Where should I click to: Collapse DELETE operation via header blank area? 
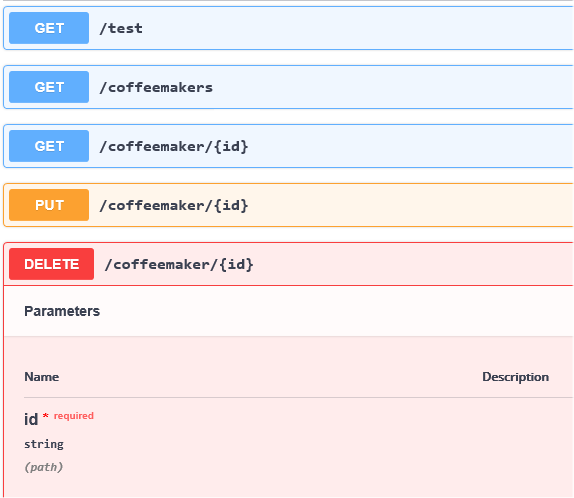414,264
